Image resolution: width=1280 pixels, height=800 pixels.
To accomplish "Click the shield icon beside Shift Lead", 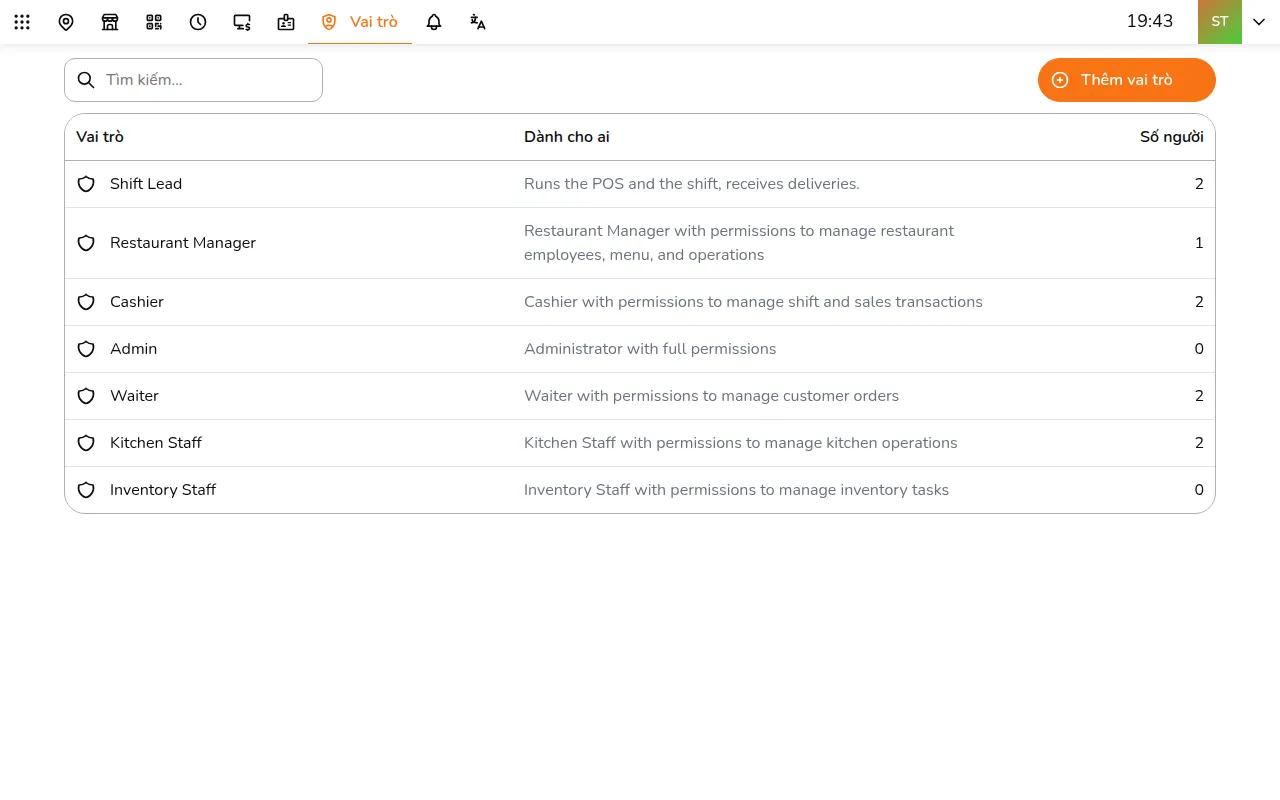I will pyautogui.click(x=86, y=184).
